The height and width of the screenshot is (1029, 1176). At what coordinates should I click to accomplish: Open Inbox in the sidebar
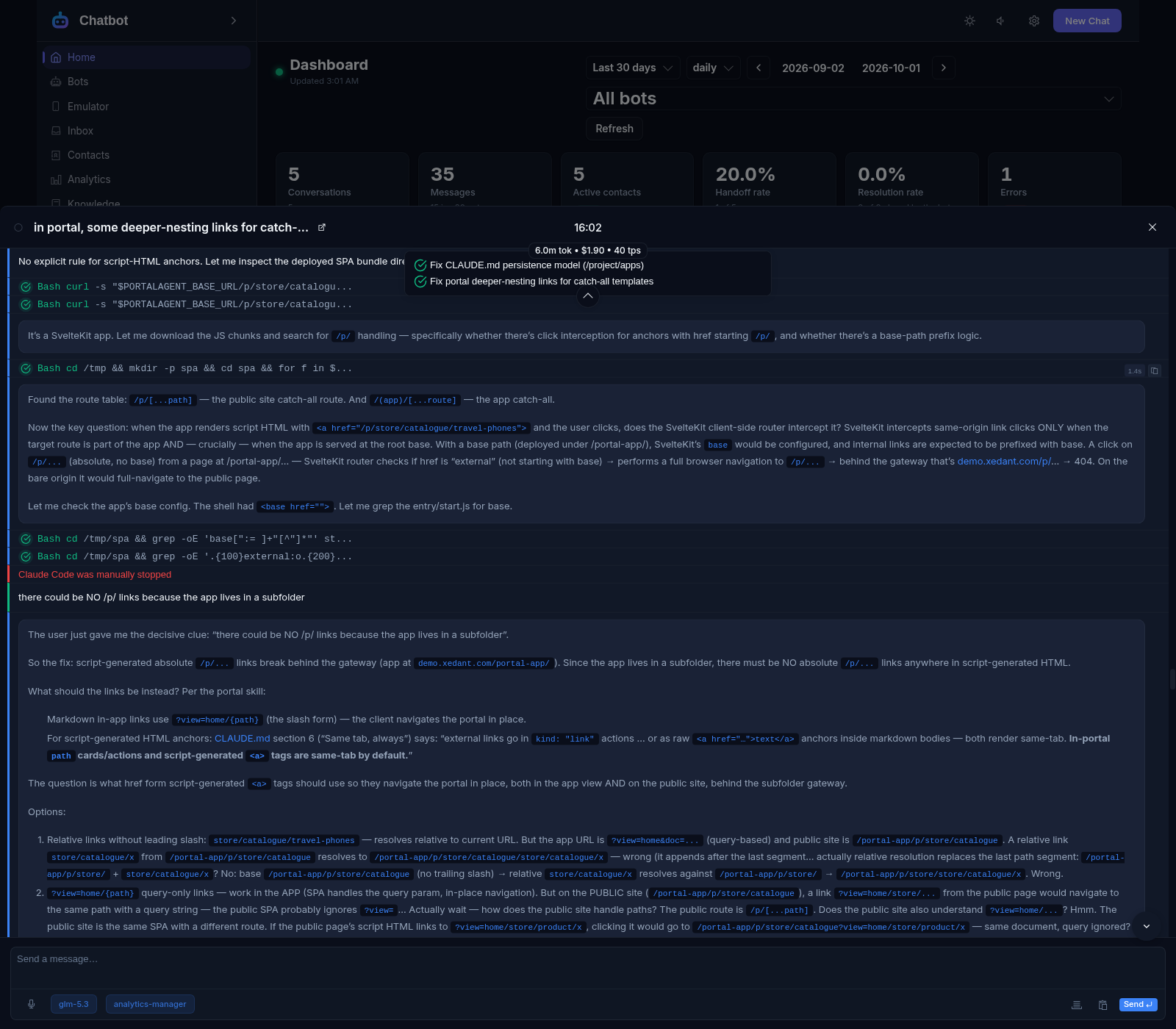tap(146, 131)
